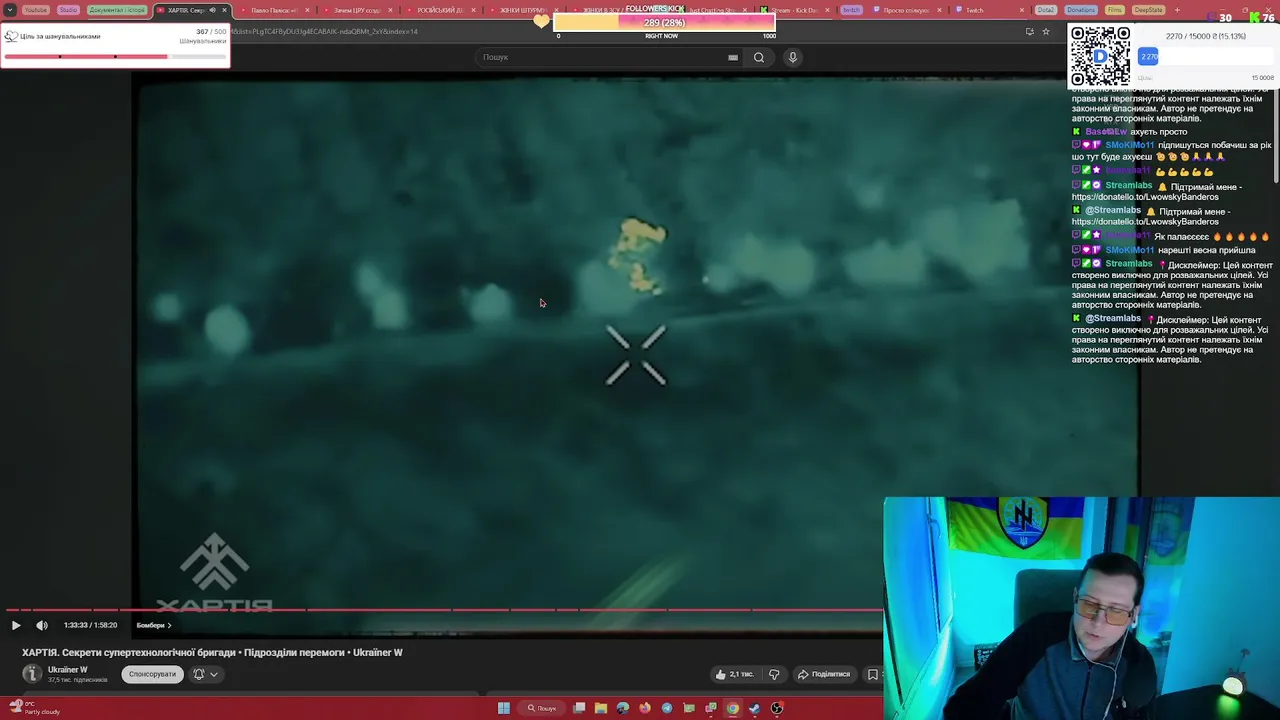Image resolution: width=1280 pixels, height=720 pixels.
Task: Open the Films tab
Action: [x=1115, y=10]
